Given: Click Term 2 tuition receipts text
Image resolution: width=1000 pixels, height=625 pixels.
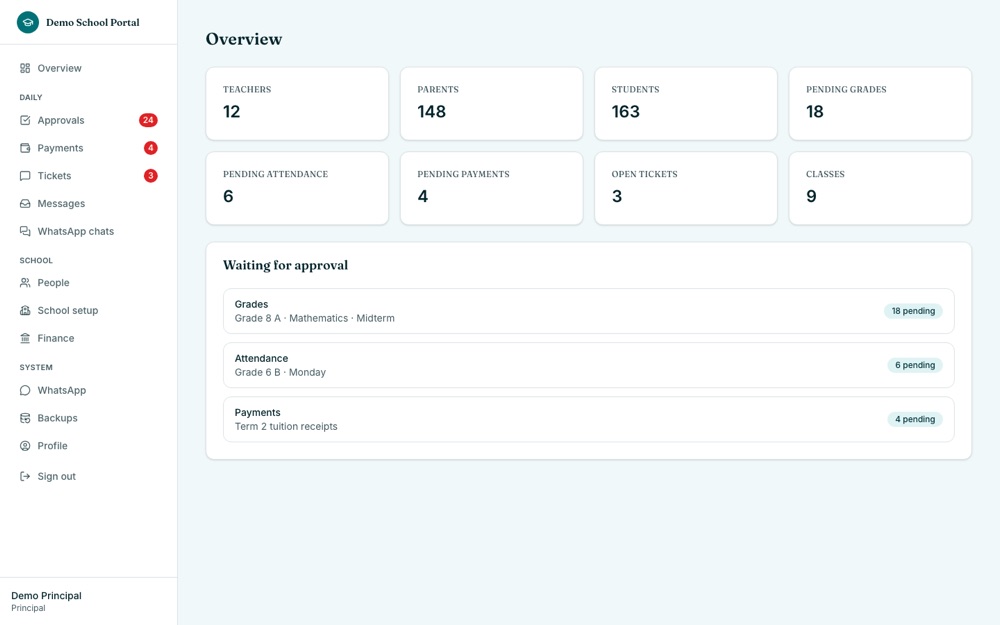Looking at the screenshot, I should point(286,427).
